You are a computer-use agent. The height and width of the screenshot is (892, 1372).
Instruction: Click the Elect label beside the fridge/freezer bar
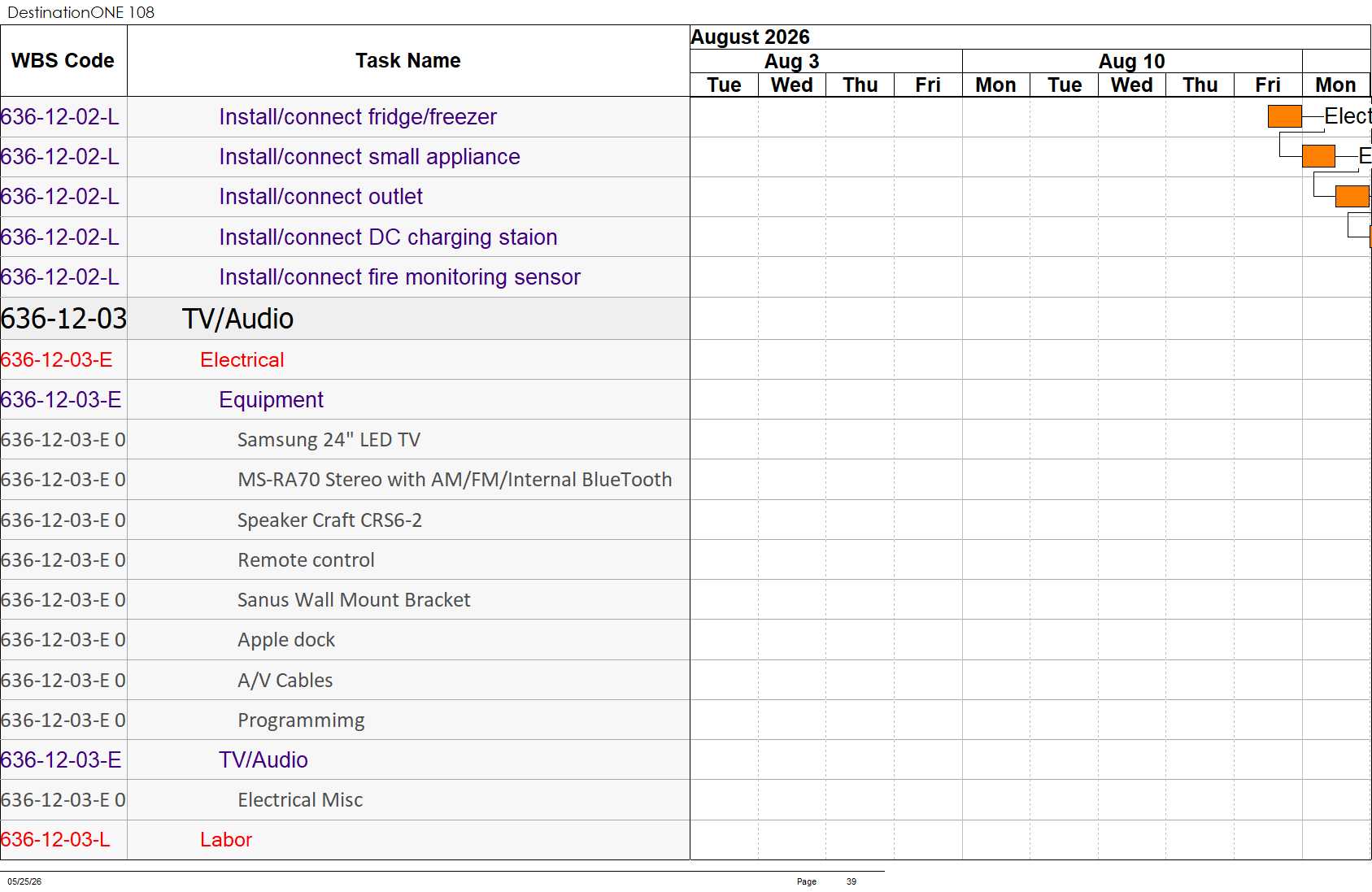click(x=1348, y=116)
